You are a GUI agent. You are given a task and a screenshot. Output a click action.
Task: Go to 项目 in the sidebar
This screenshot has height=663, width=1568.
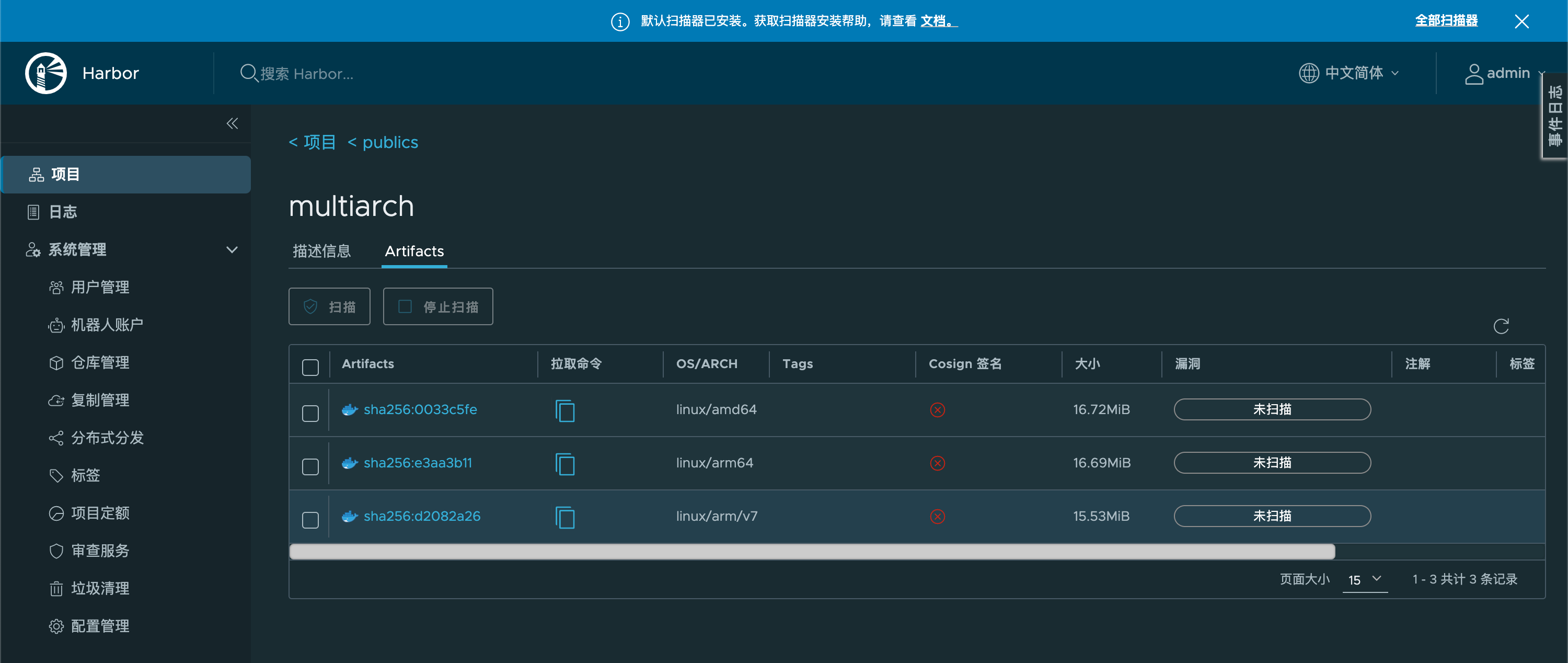click(x=126, y=174)
